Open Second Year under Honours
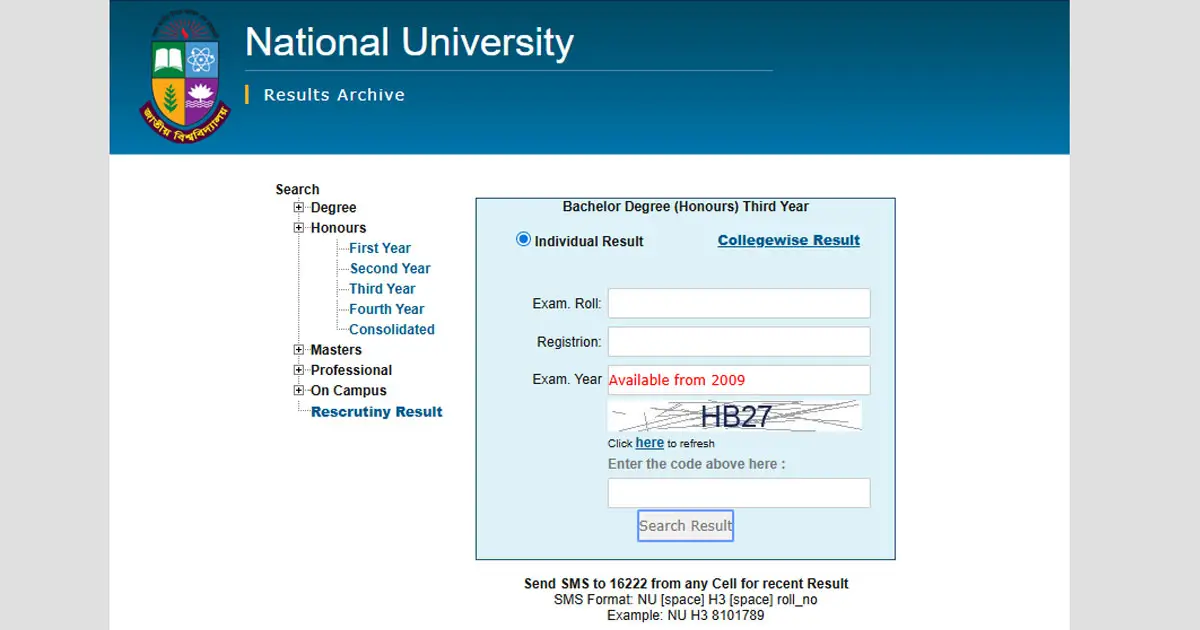 click(390, 268)
